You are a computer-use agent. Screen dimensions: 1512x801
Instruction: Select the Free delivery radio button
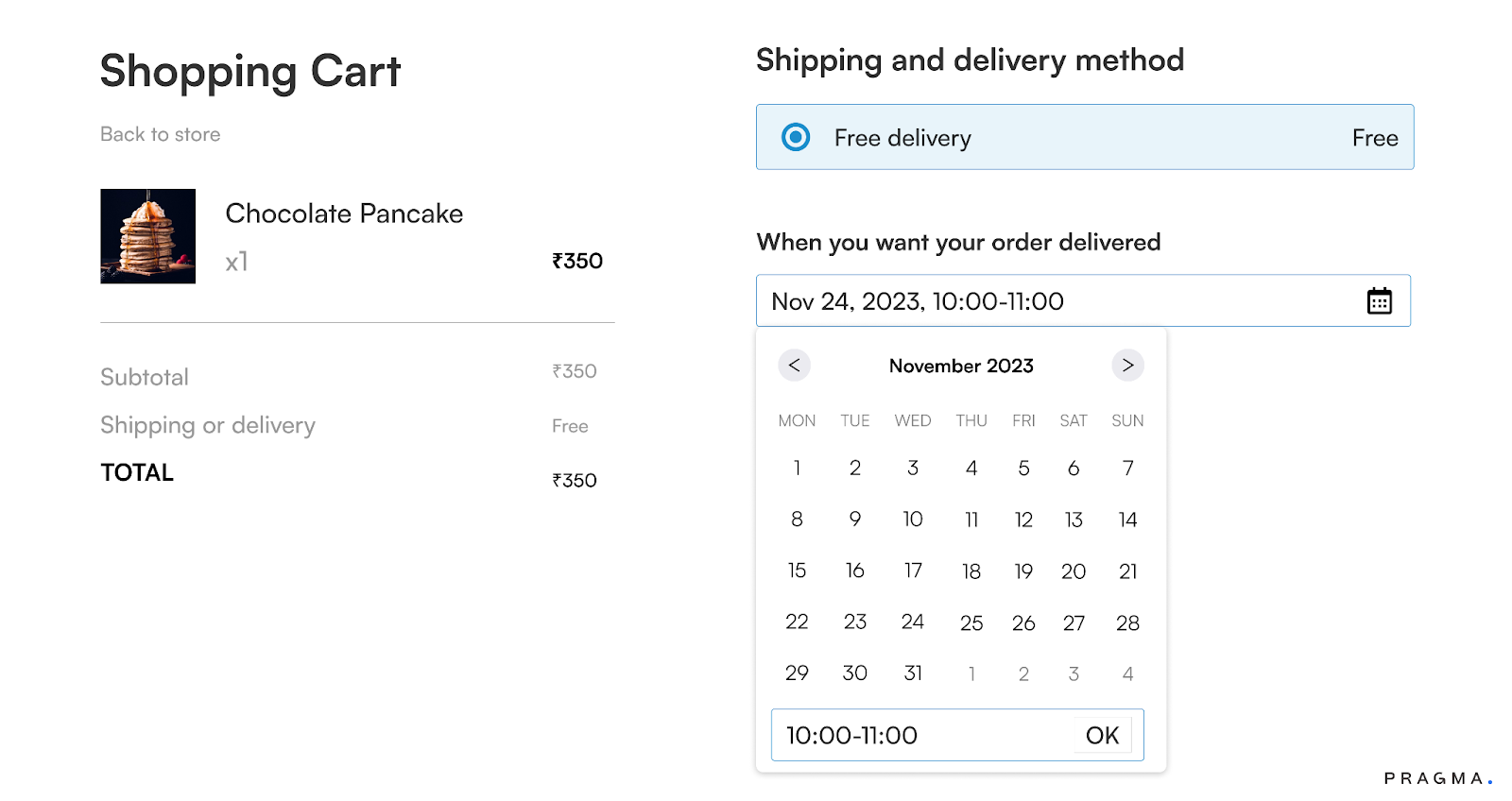coord(796,138)
